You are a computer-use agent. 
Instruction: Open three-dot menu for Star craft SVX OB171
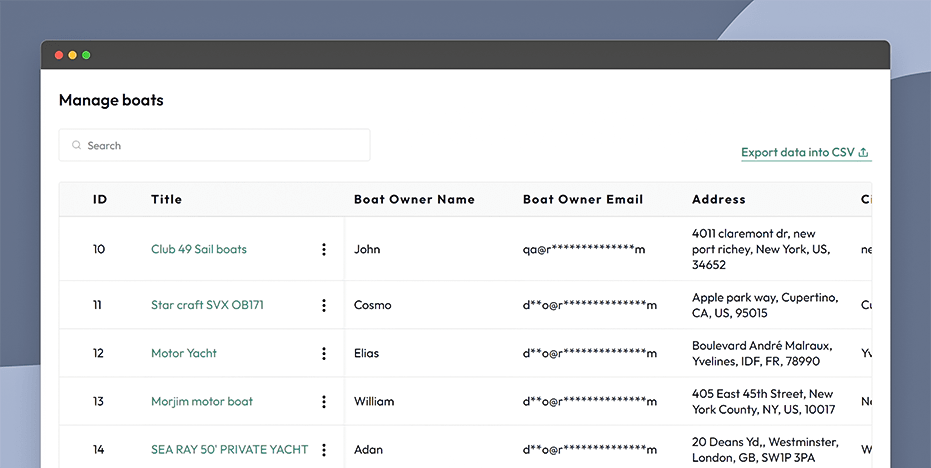click(x=324, y=305)
